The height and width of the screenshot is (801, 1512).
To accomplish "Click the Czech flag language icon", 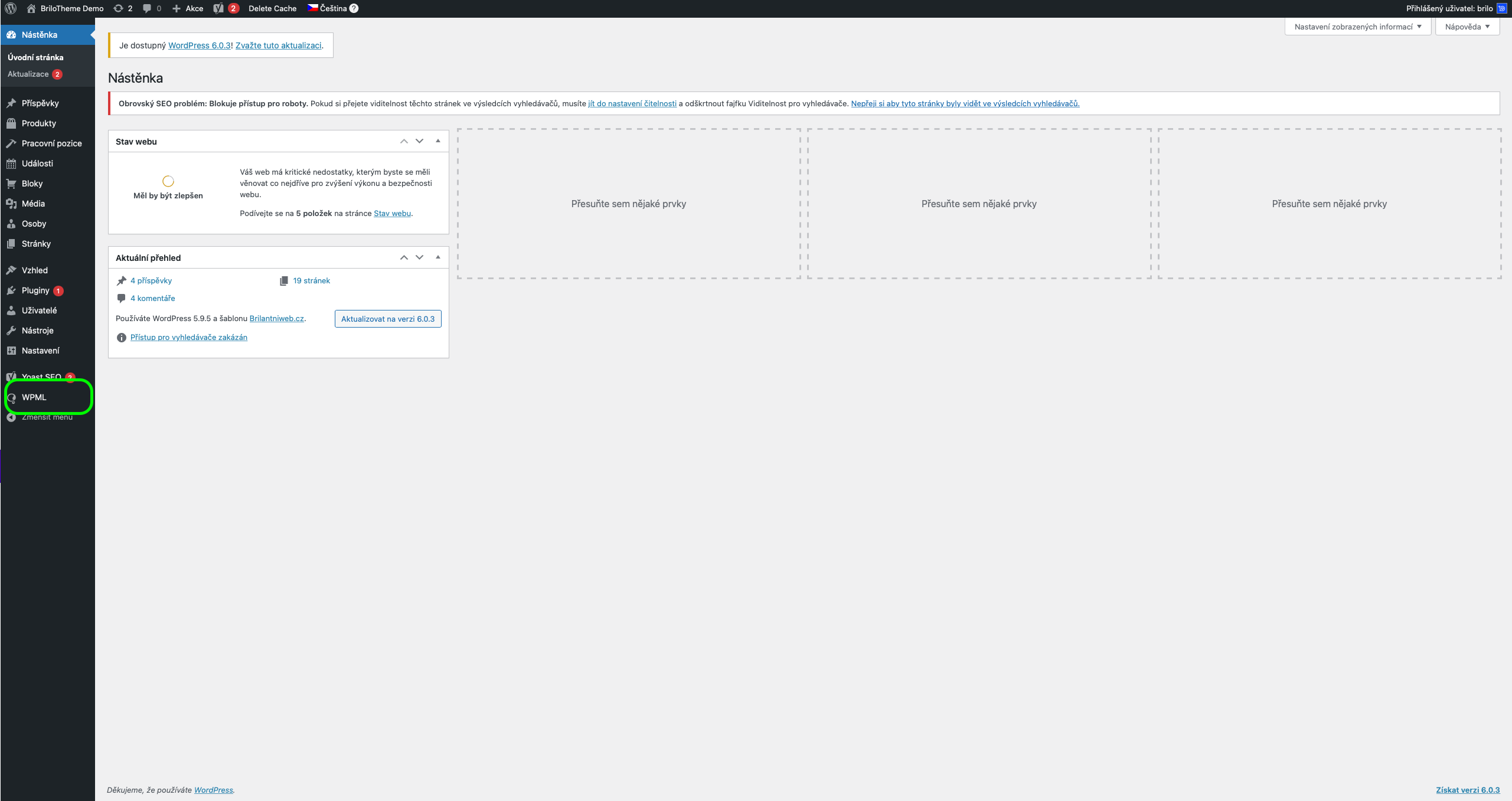I will [x=313, y=8].
